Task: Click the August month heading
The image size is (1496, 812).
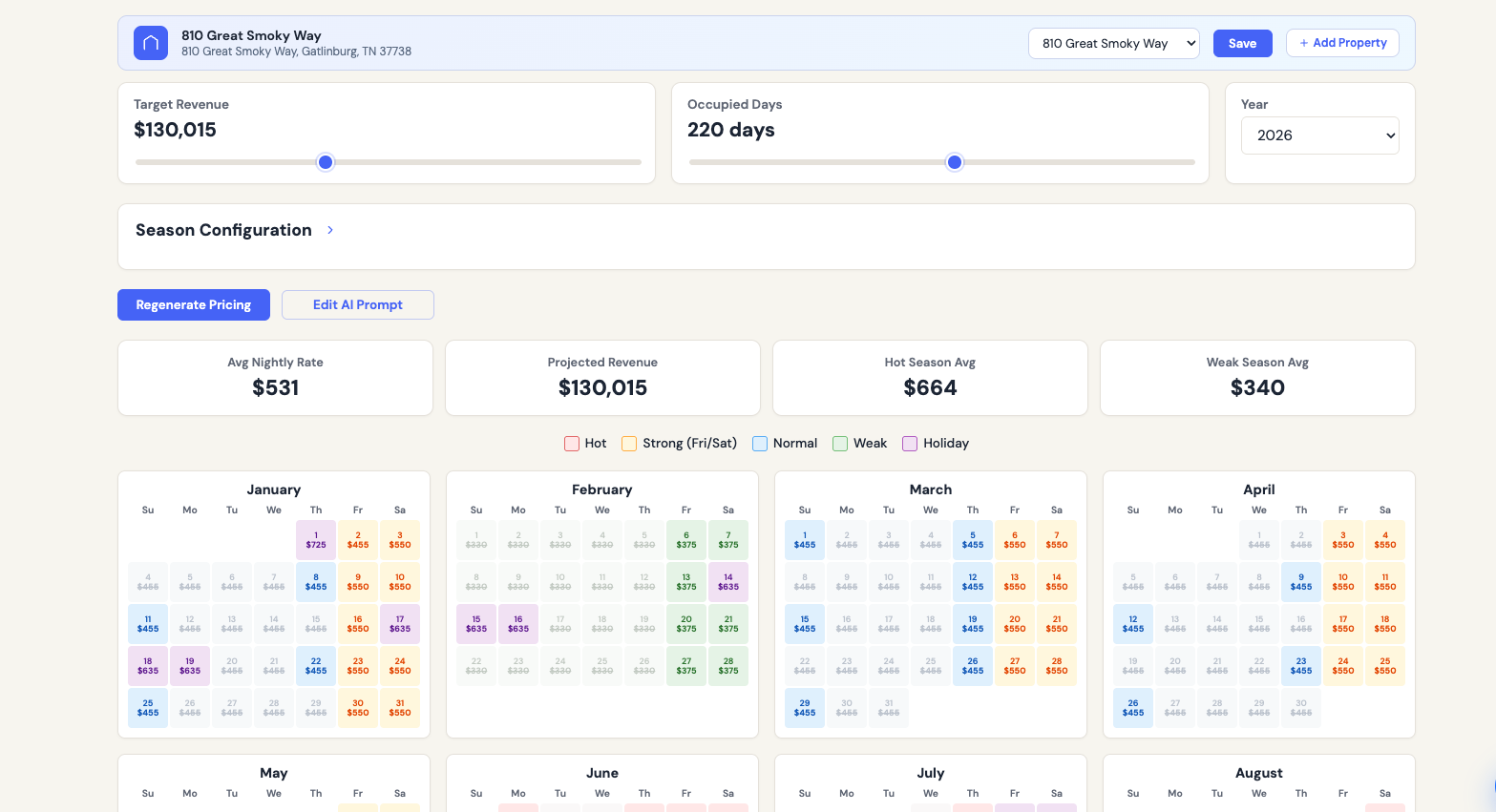Action: [1259, 773]
